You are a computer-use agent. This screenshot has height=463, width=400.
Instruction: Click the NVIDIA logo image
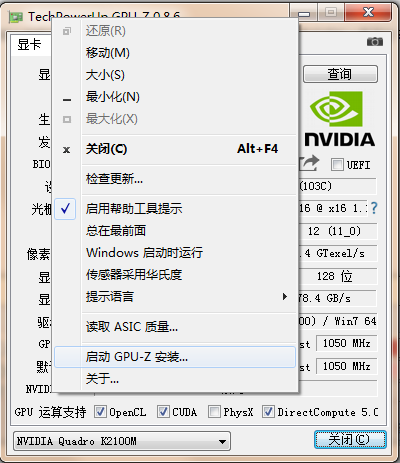pos(340,119)
